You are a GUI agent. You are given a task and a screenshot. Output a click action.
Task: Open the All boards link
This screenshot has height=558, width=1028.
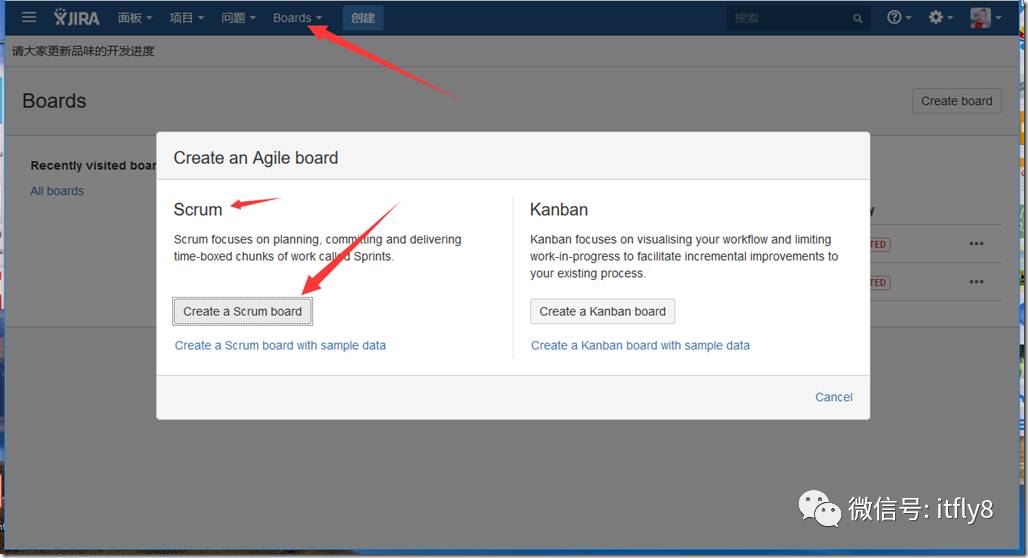57,191
